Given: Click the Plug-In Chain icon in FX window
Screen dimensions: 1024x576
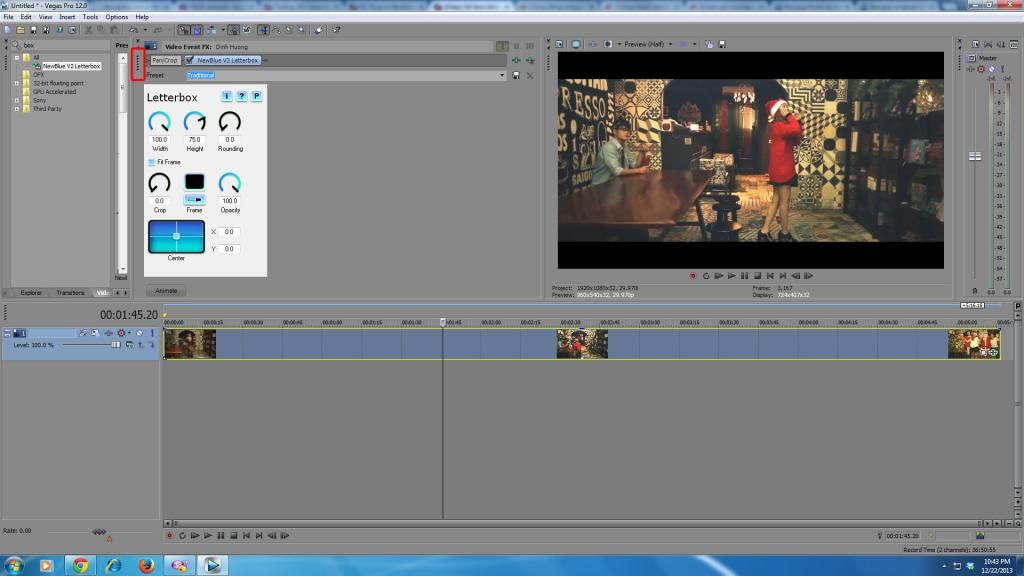Looking at the screenshot, I should coord(516,60).
